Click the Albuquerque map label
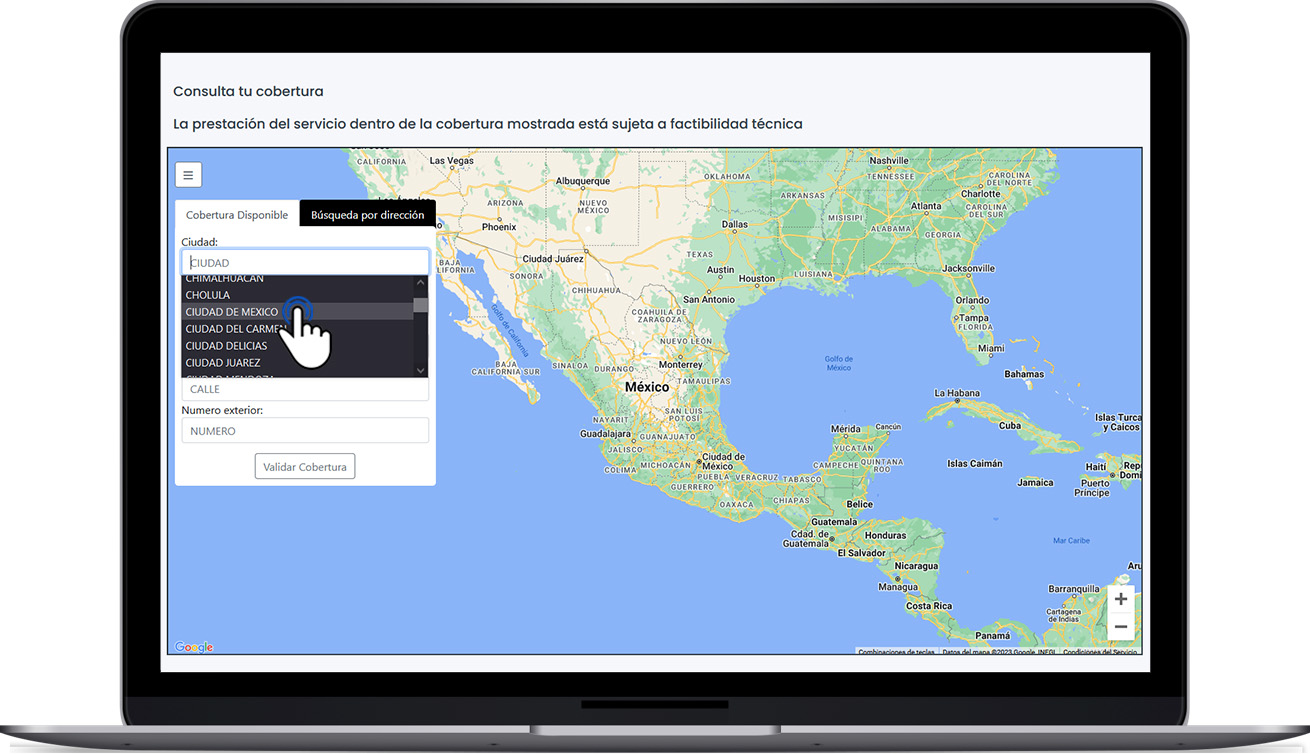This screenshot has height=754, width=1310. 583,181
